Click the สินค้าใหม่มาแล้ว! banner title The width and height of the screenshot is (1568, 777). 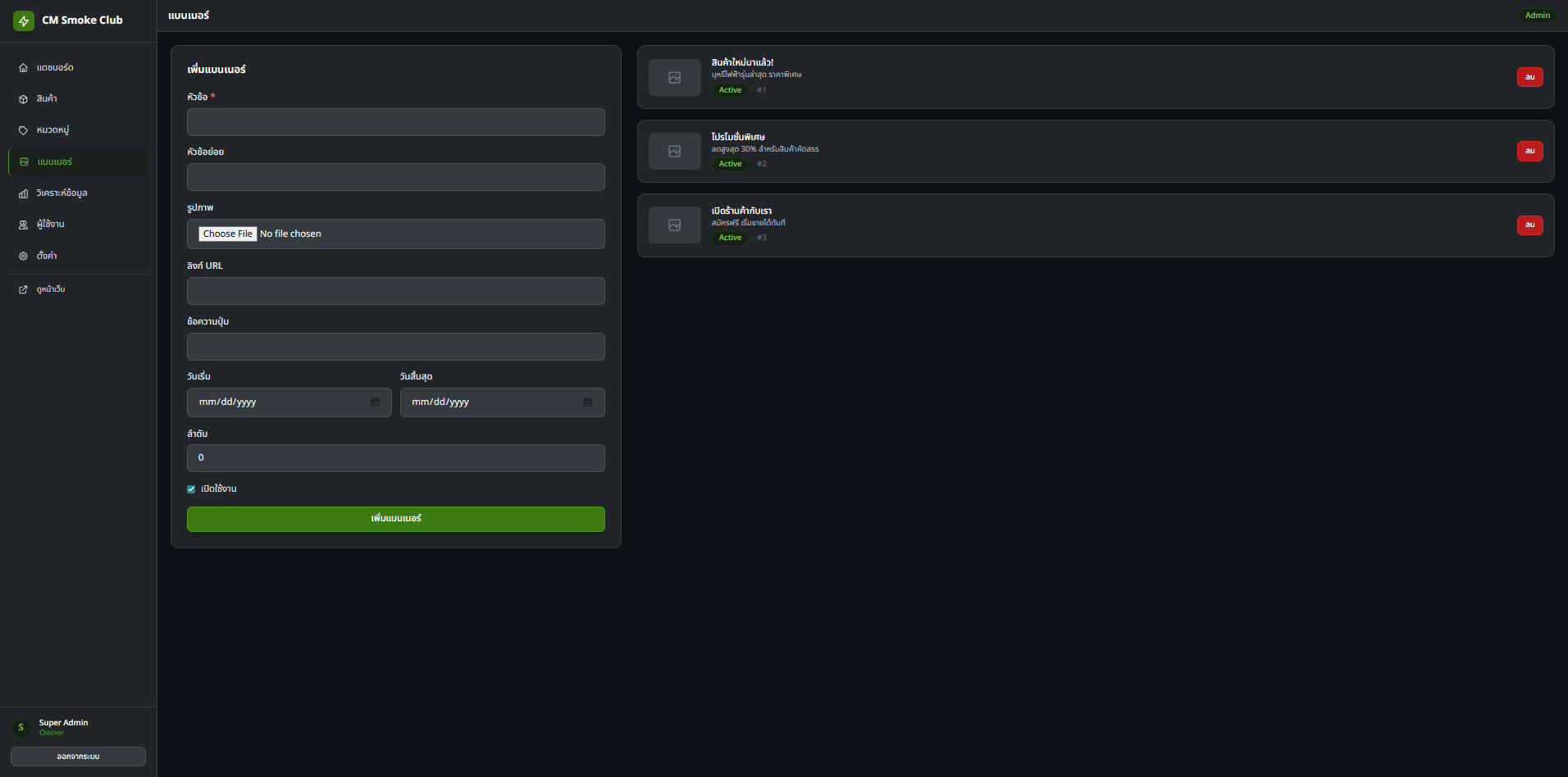[x=742, y=62]
